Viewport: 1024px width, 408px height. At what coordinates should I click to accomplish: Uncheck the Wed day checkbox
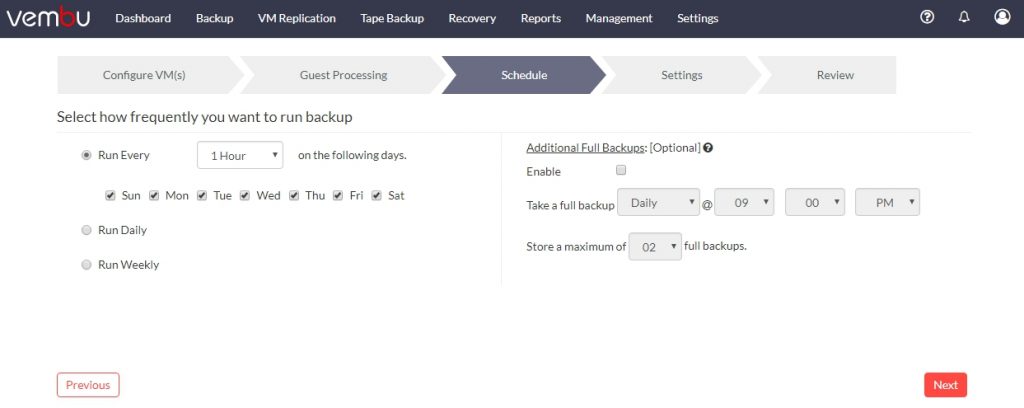coord(245,195)
